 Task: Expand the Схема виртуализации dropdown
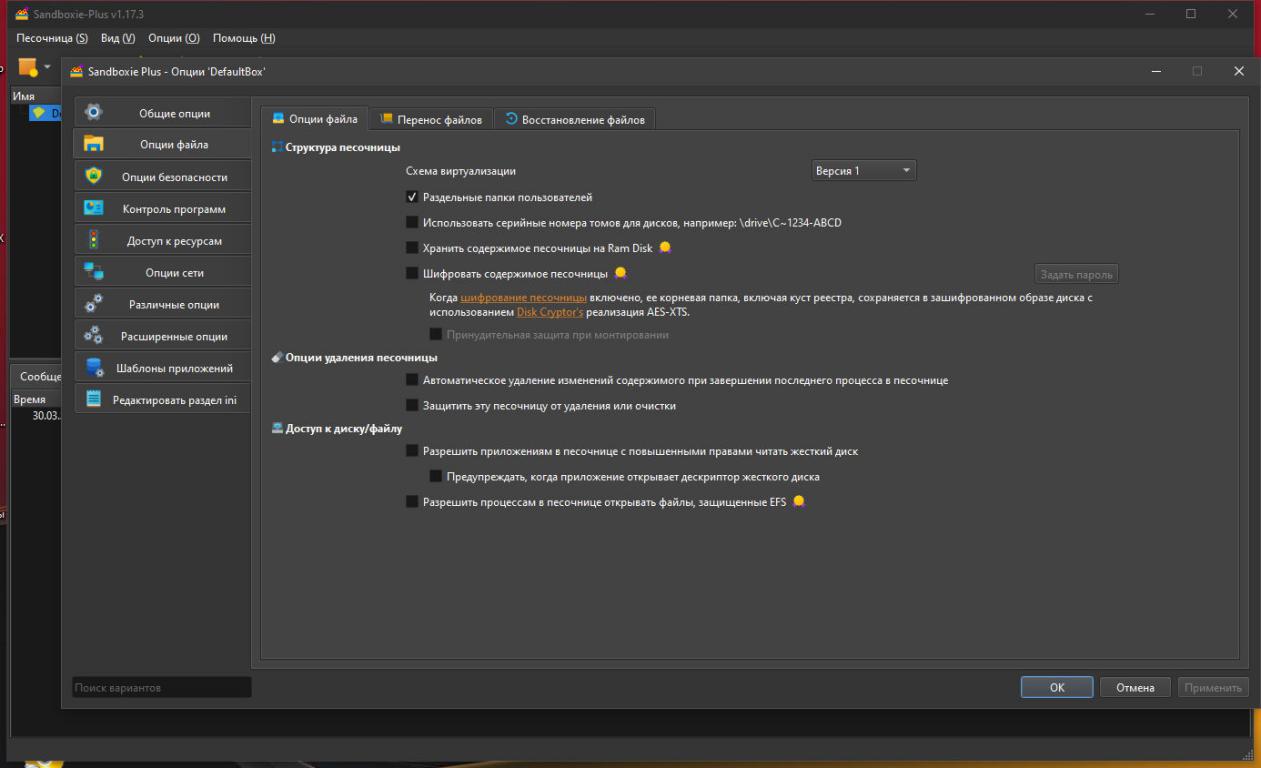[863, 171]
